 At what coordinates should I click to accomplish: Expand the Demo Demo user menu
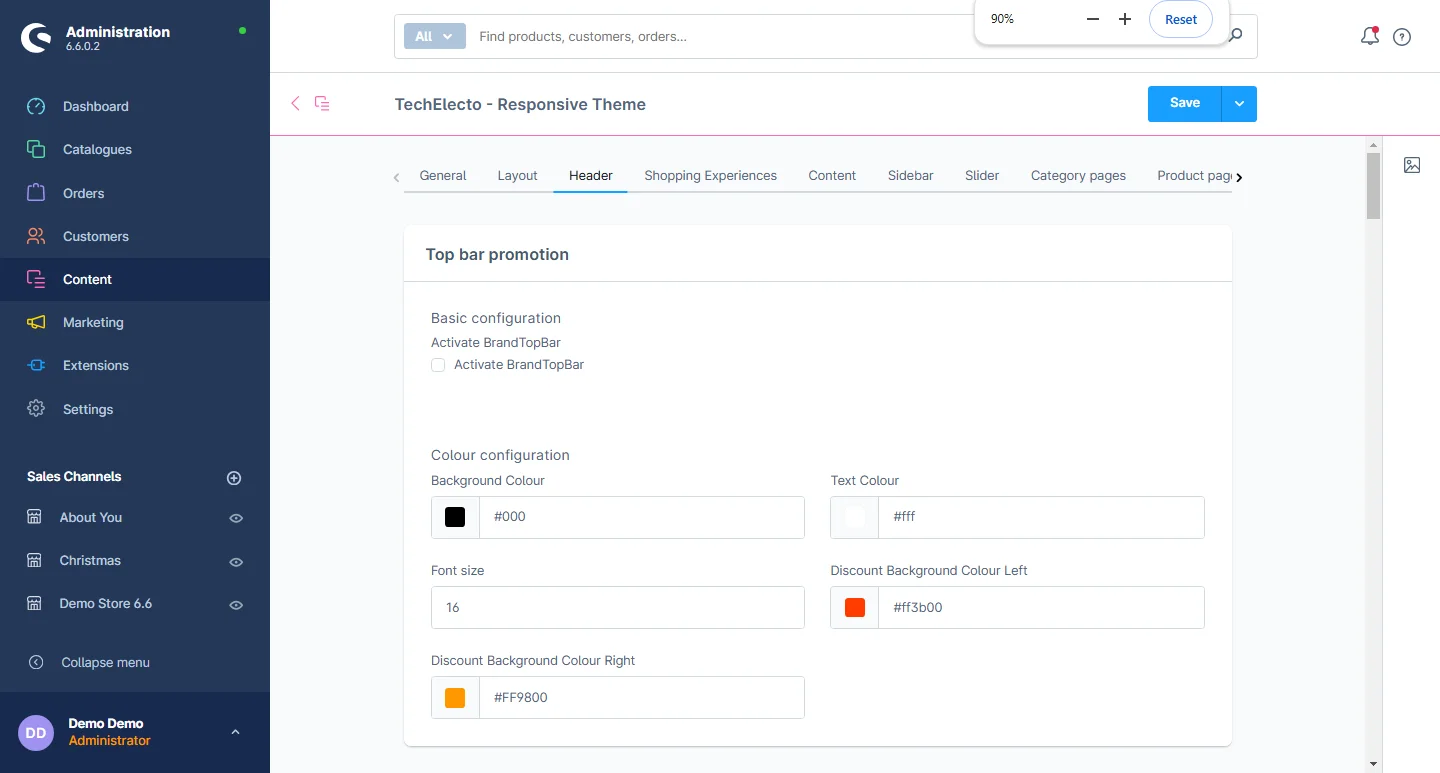(235, 732)
